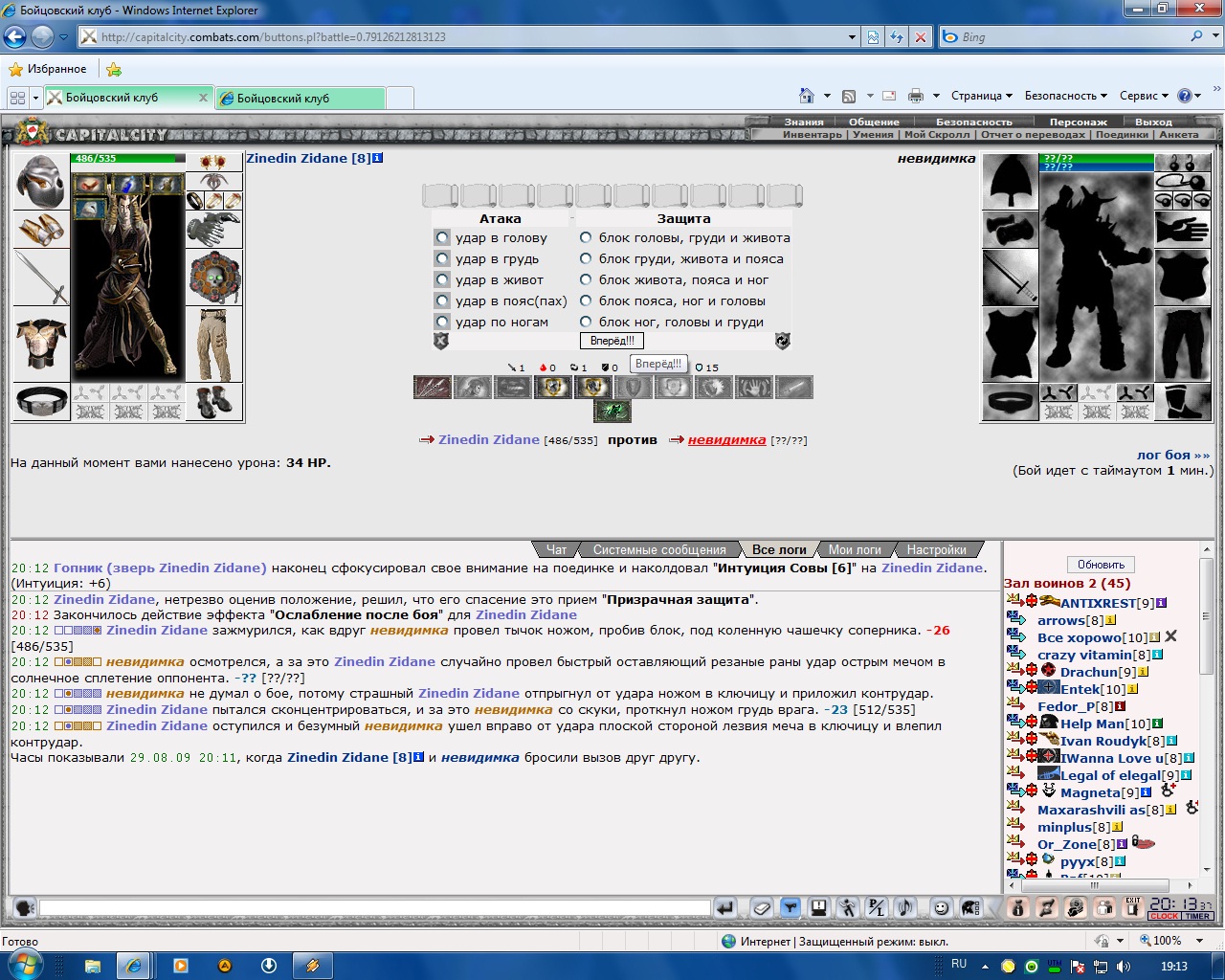The height and width of the screenshot is (980, 1225).
Task: Click the chat message input field
Action: coord(374,907)
